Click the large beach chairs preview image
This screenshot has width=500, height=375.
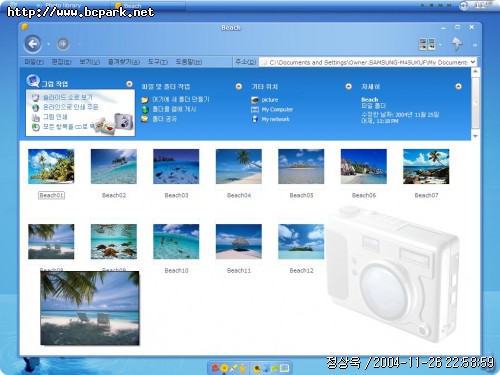[x=90, y=308]
